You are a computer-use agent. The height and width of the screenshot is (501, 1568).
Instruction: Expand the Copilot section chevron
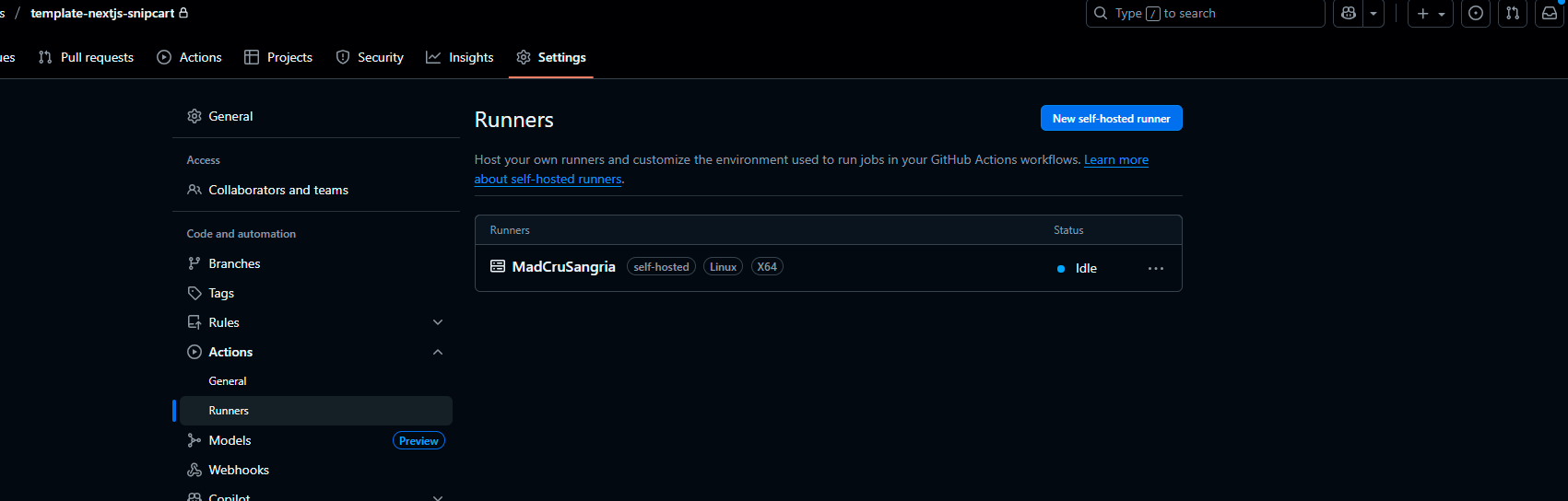438,497
